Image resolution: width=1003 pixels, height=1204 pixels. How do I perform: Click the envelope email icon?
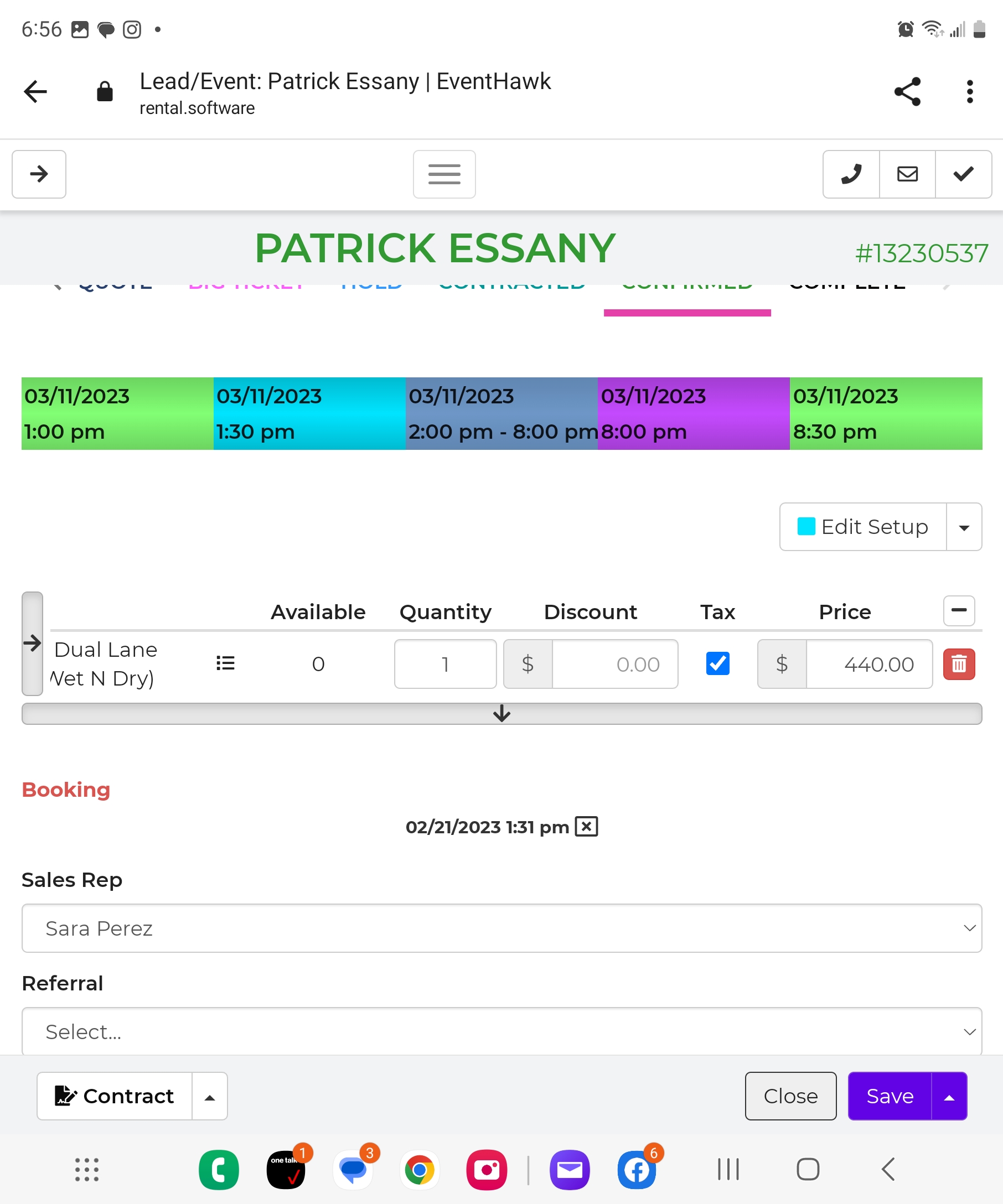tap(907, 174)
